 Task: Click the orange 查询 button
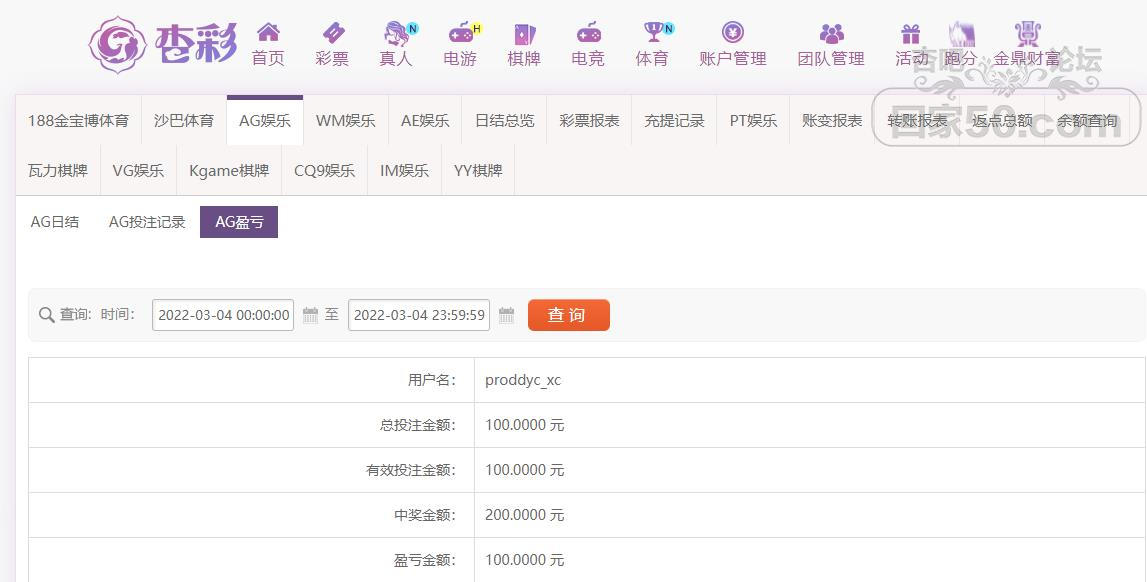point(568,315)
